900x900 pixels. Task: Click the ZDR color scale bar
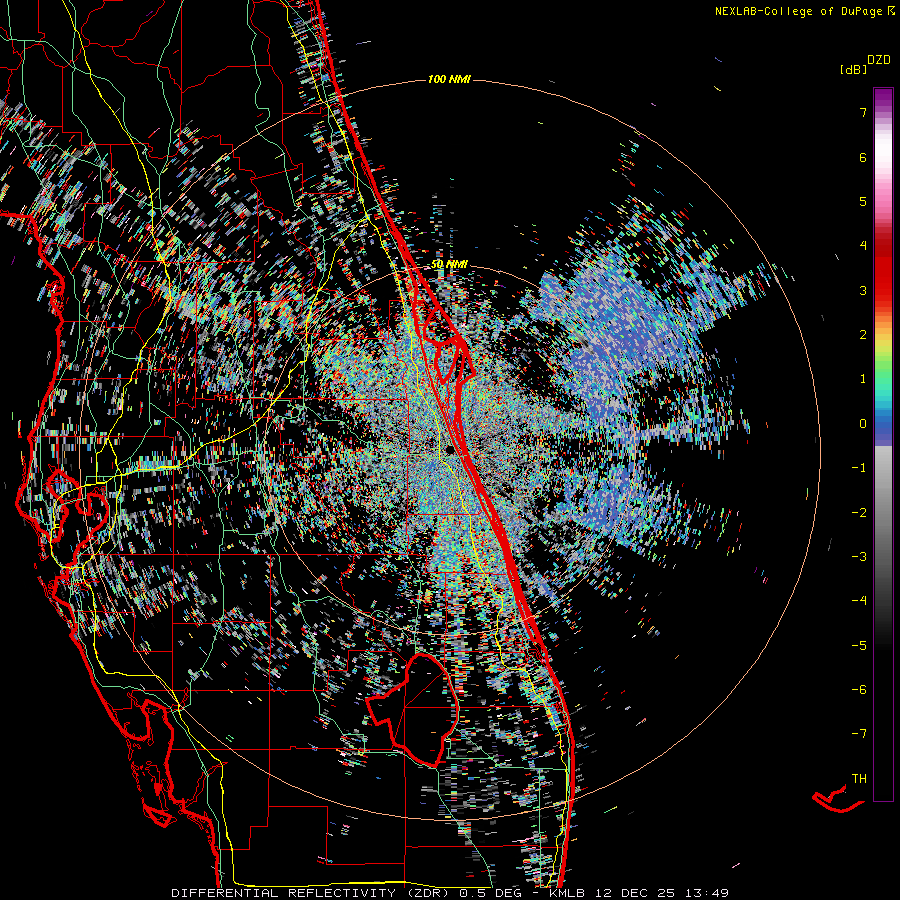coord(883,444)
